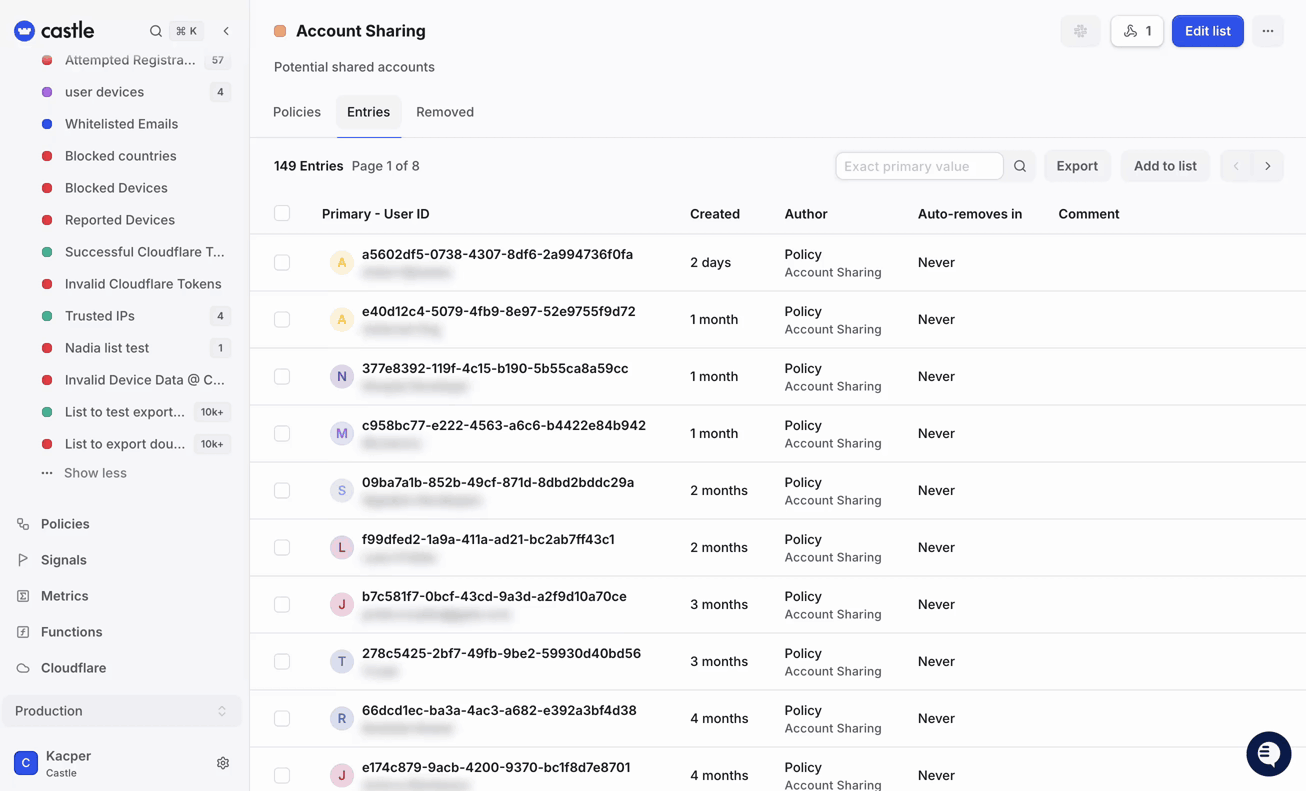
Task: Check the b7c581f7 entry checkbox
Action: pyautogui.click(x=282, y=604)
